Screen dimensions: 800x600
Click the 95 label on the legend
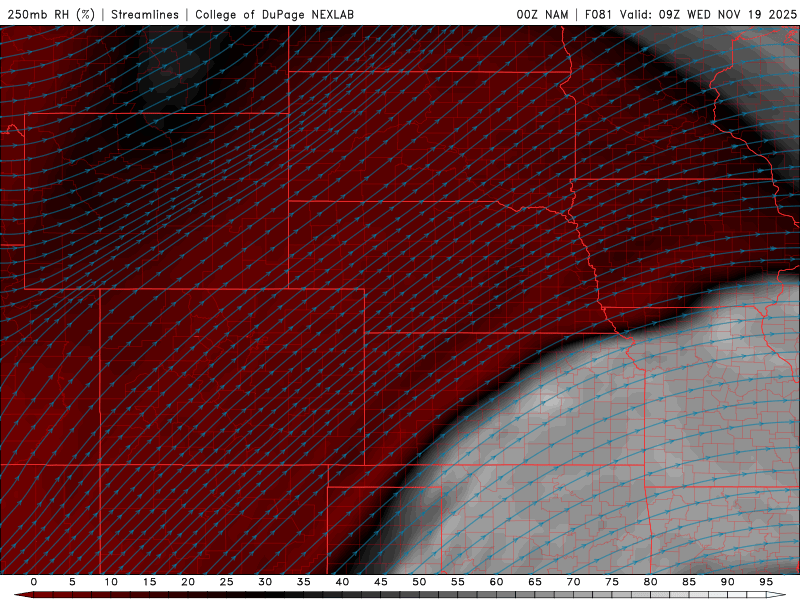[766, 582]
